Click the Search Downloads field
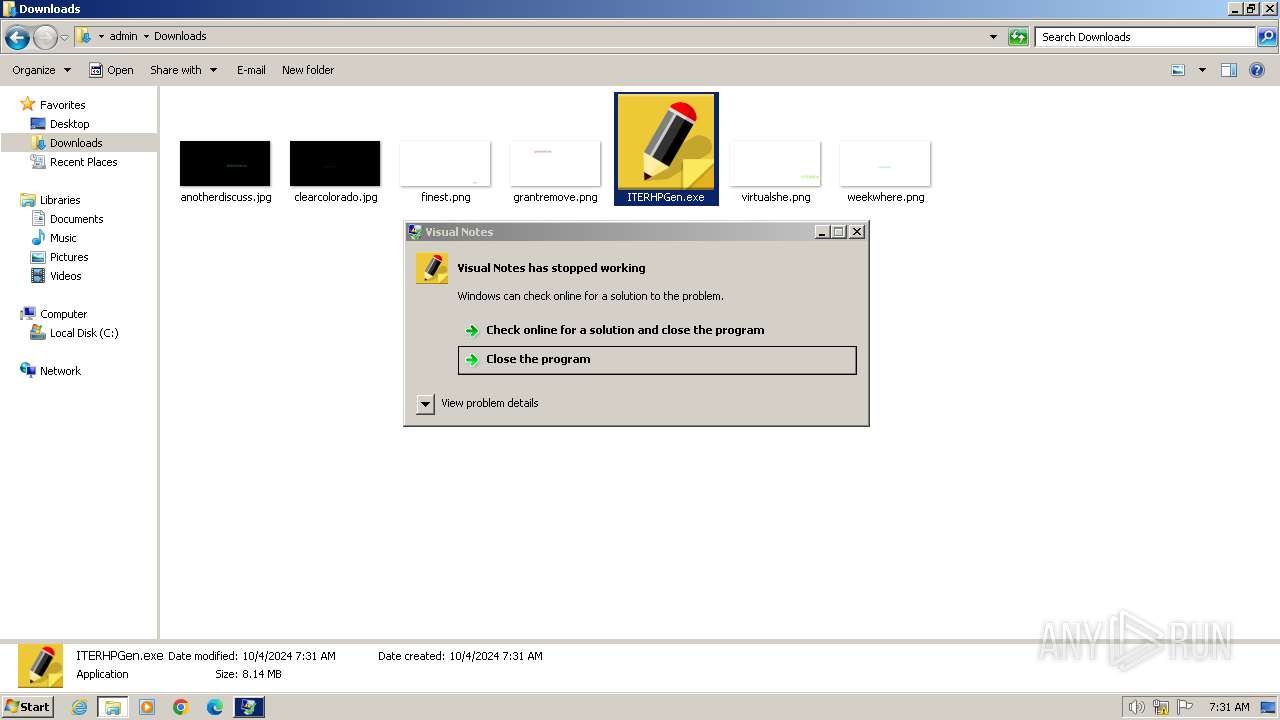The height and width of the screenshot is (720, 1280). [x=1145, y=37]
